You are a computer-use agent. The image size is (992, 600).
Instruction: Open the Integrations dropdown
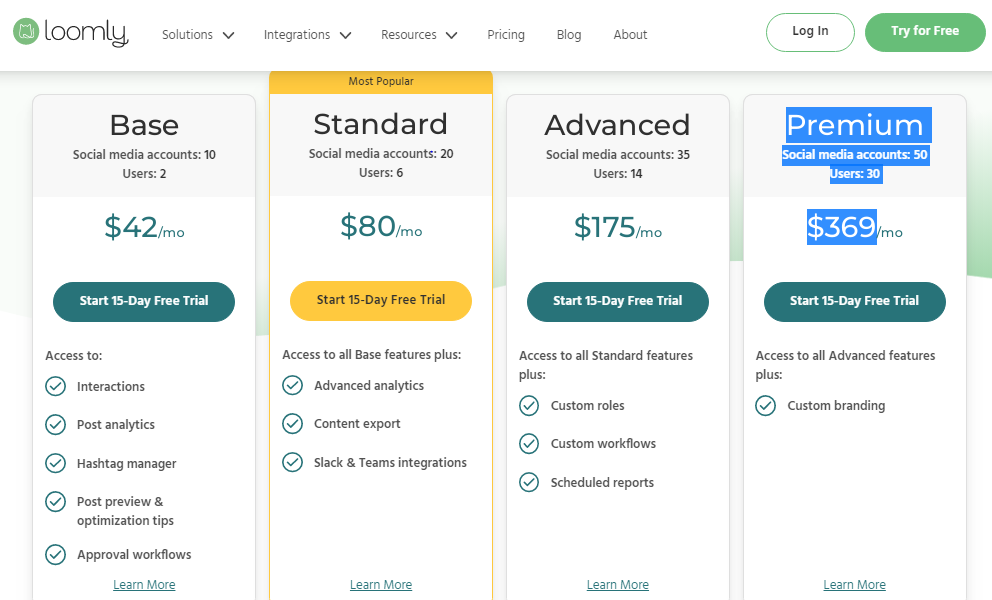[x=307, y=34]
